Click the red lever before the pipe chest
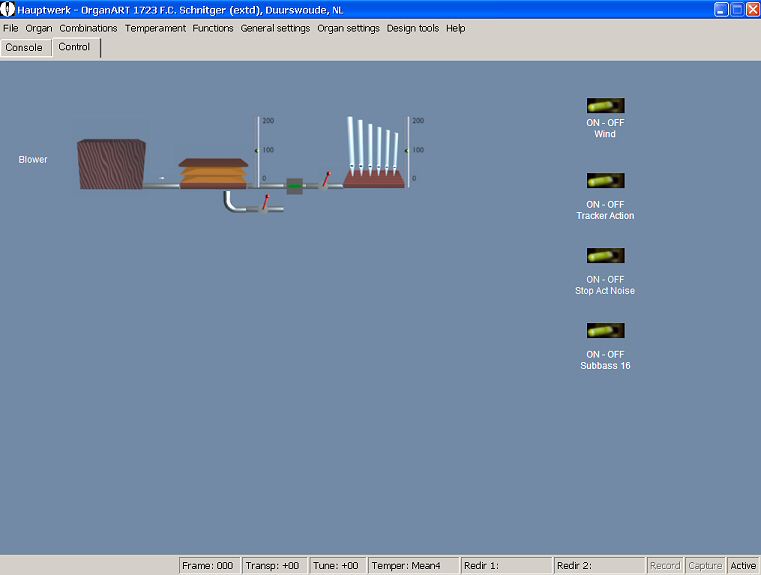 tap(327, 179)
